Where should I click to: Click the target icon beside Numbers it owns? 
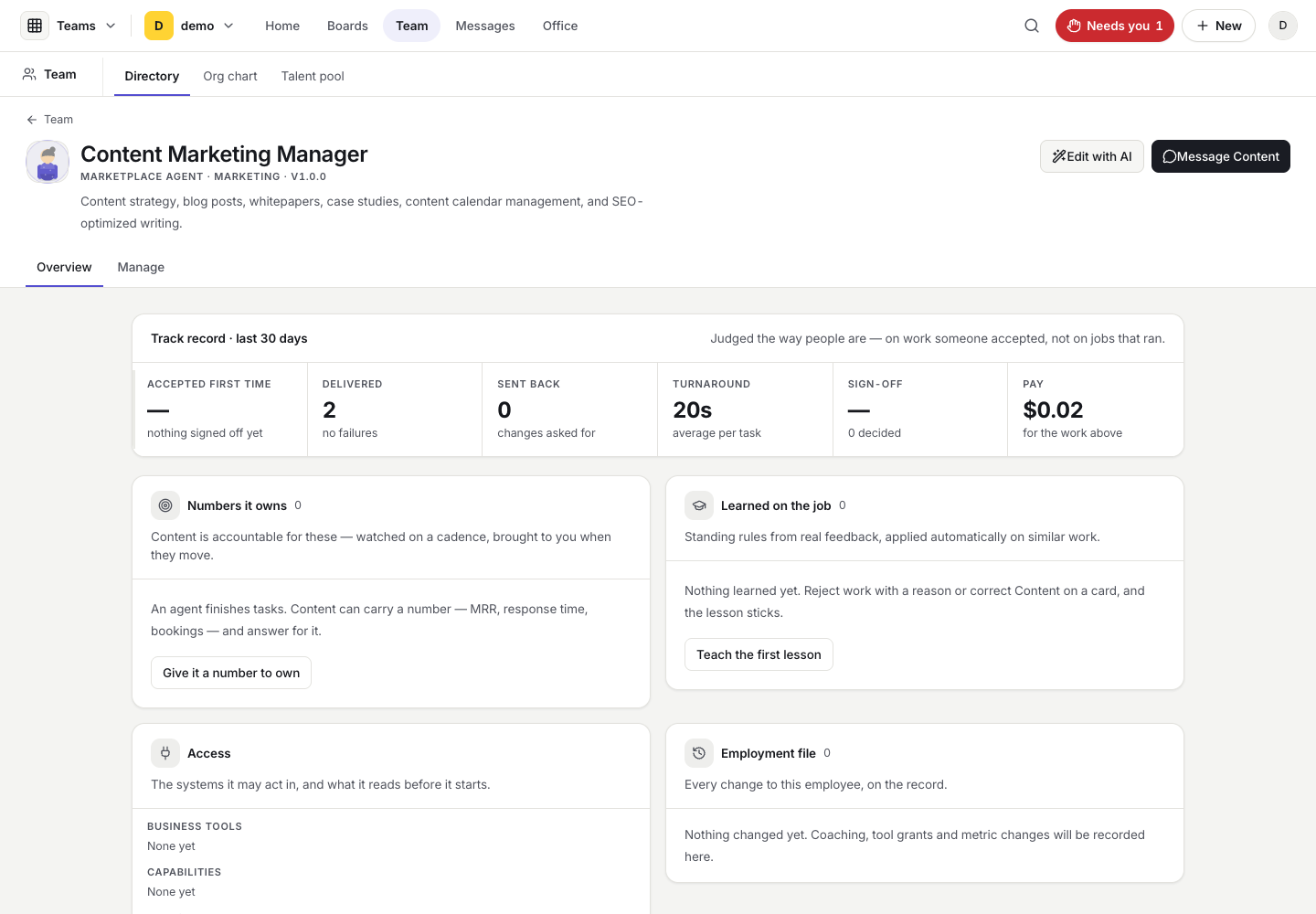[165, 505]
